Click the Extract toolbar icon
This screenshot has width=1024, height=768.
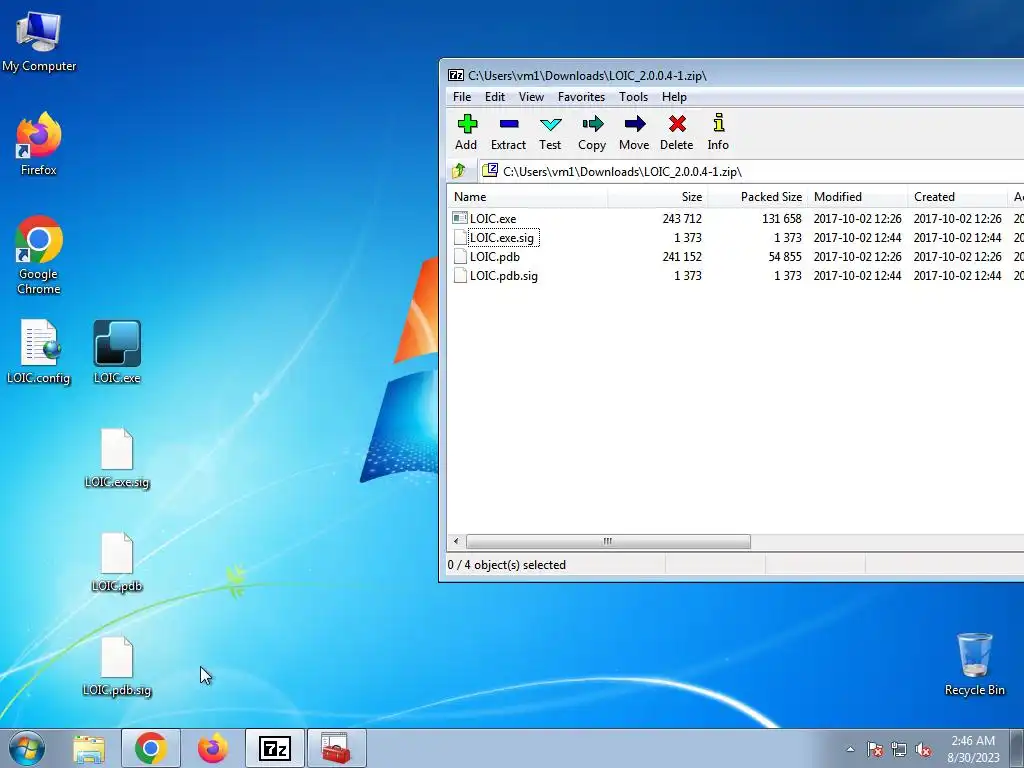[508, 132]
